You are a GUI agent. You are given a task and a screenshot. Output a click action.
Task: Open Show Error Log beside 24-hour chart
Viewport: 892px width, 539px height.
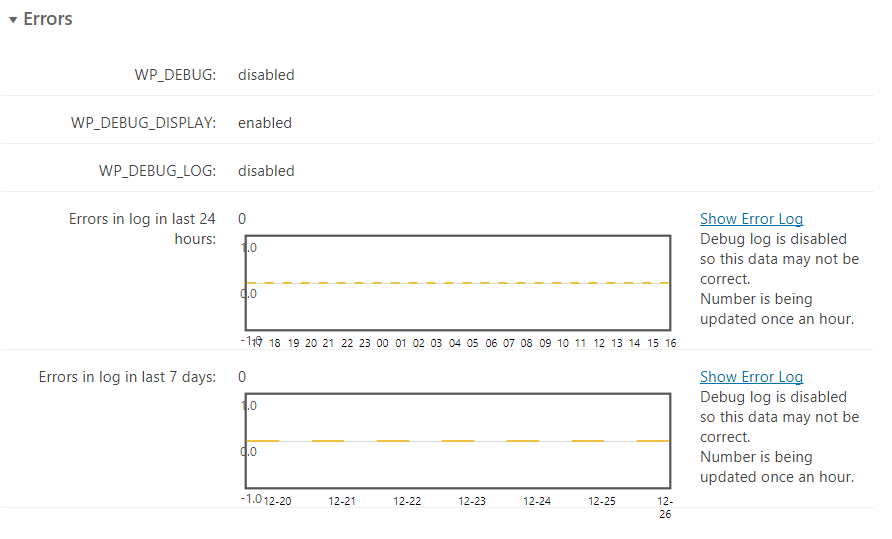(x=751, y=219)
